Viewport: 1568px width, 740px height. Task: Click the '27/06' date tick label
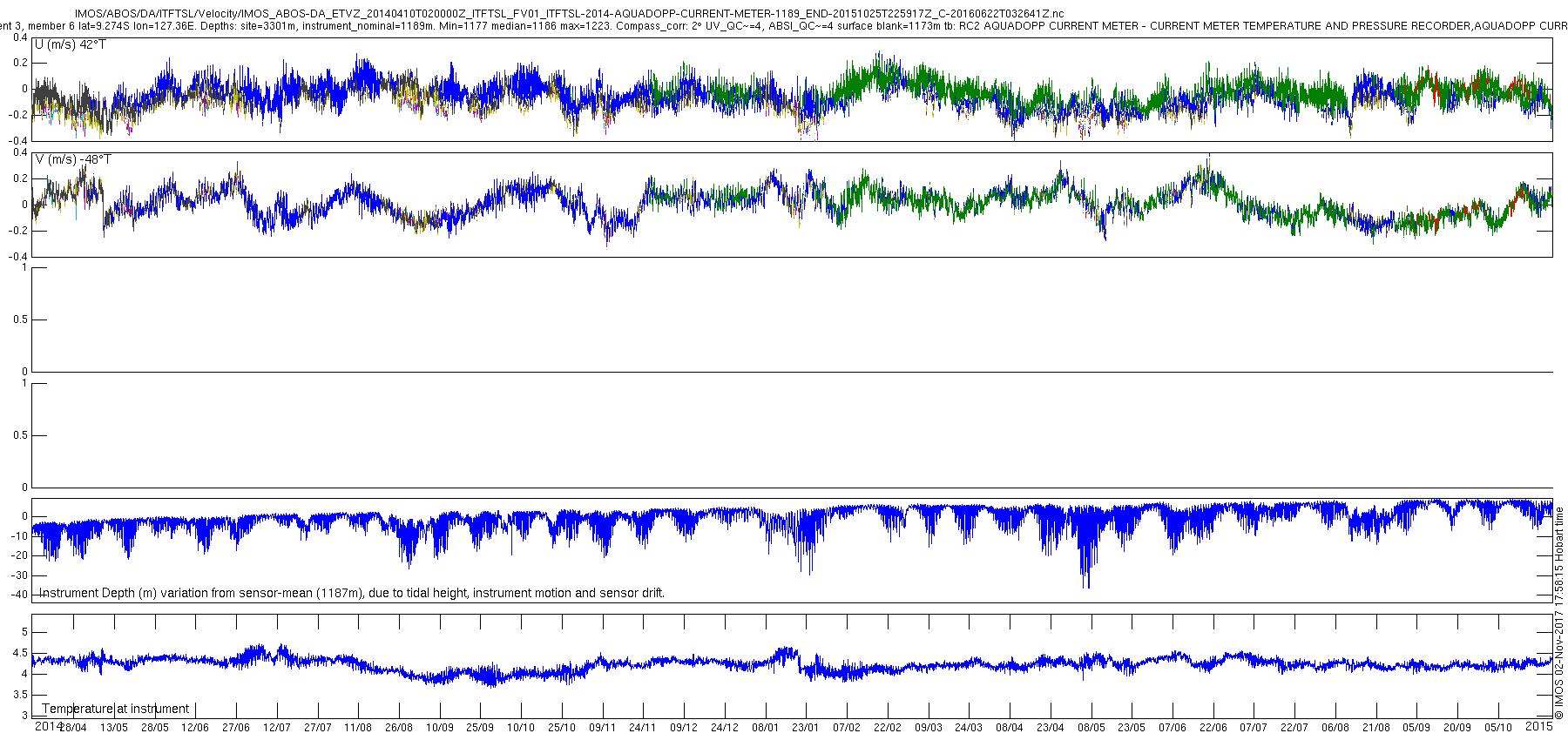click(236, 728)
